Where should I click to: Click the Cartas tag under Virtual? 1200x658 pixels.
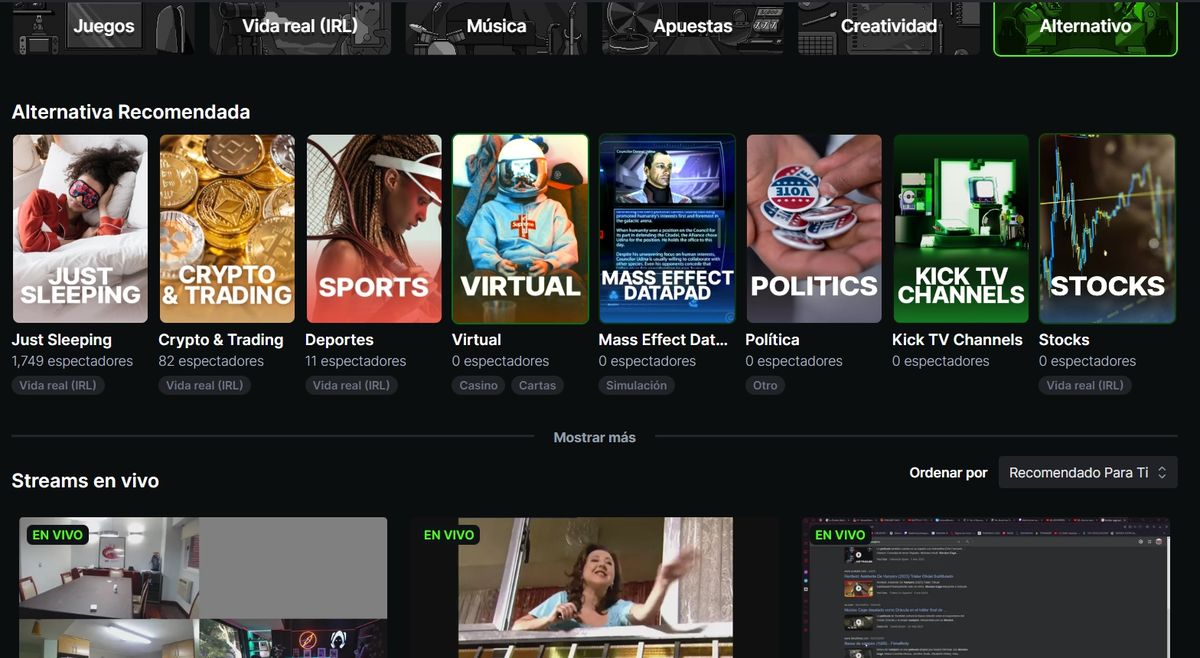coord(538,385)
